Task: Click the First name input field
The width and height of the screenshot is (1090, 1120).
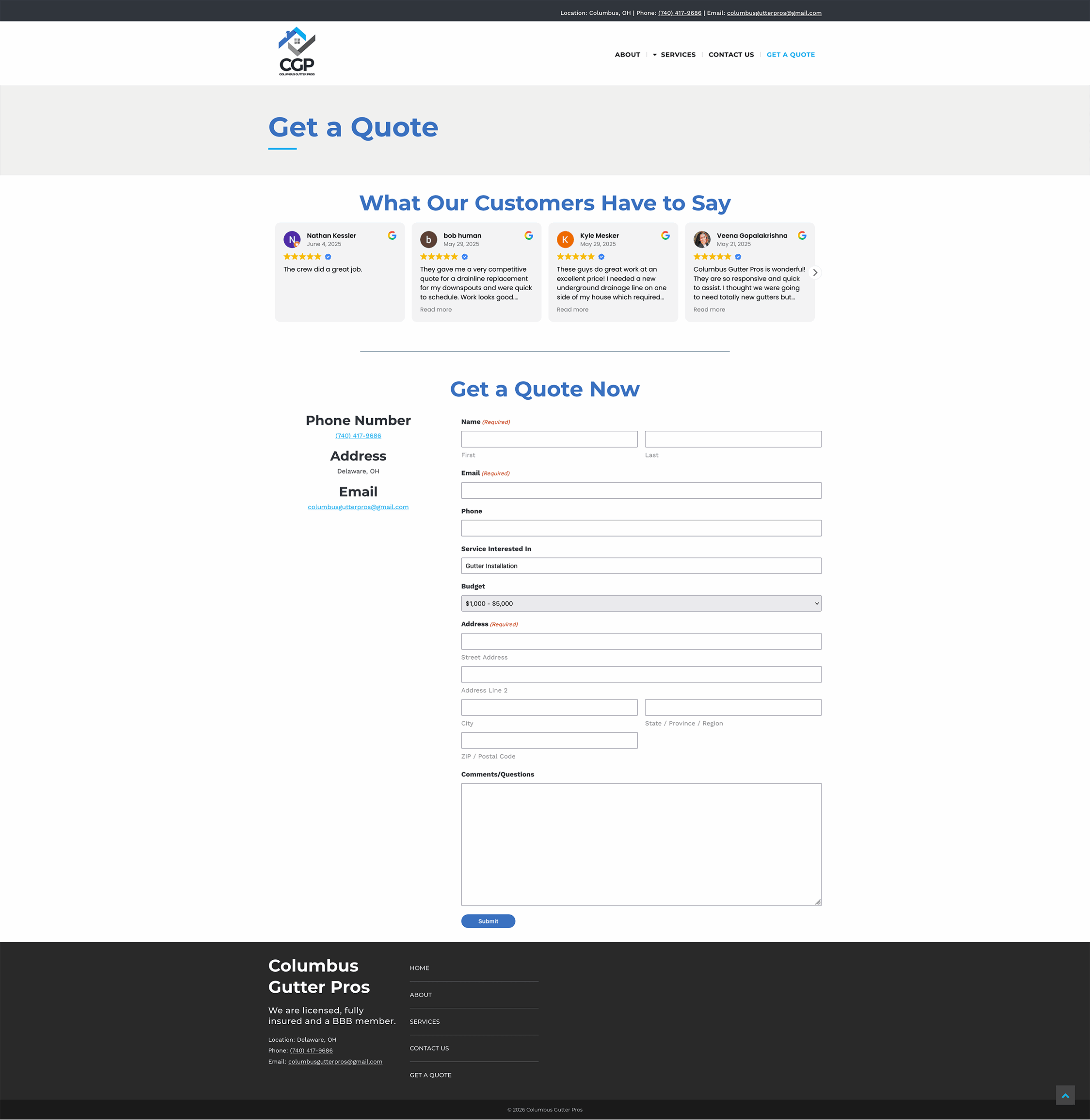Action: coord(549,439)
